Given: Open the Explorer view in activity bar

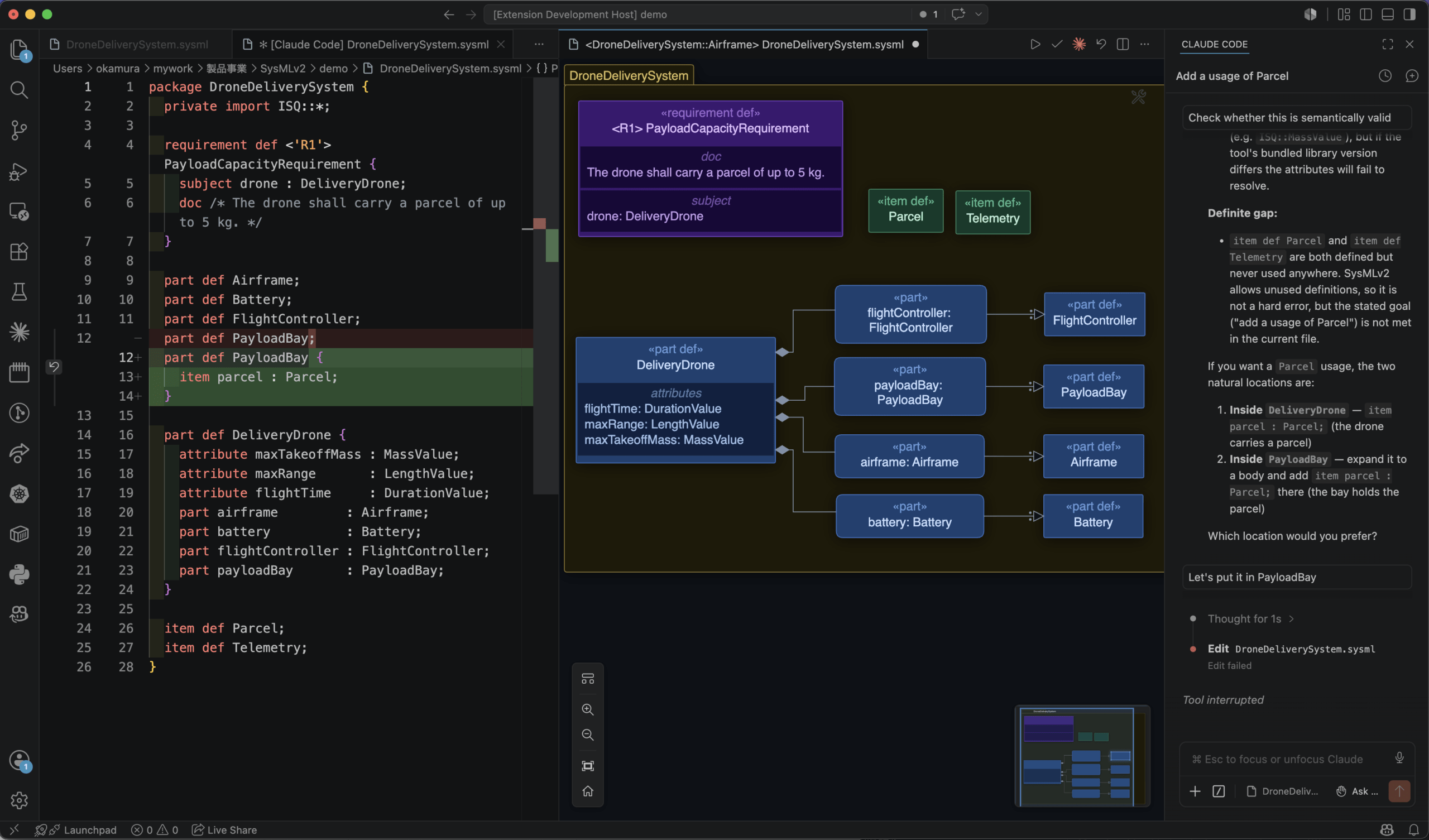Looking at the screenshot, I should click(19, 49).
